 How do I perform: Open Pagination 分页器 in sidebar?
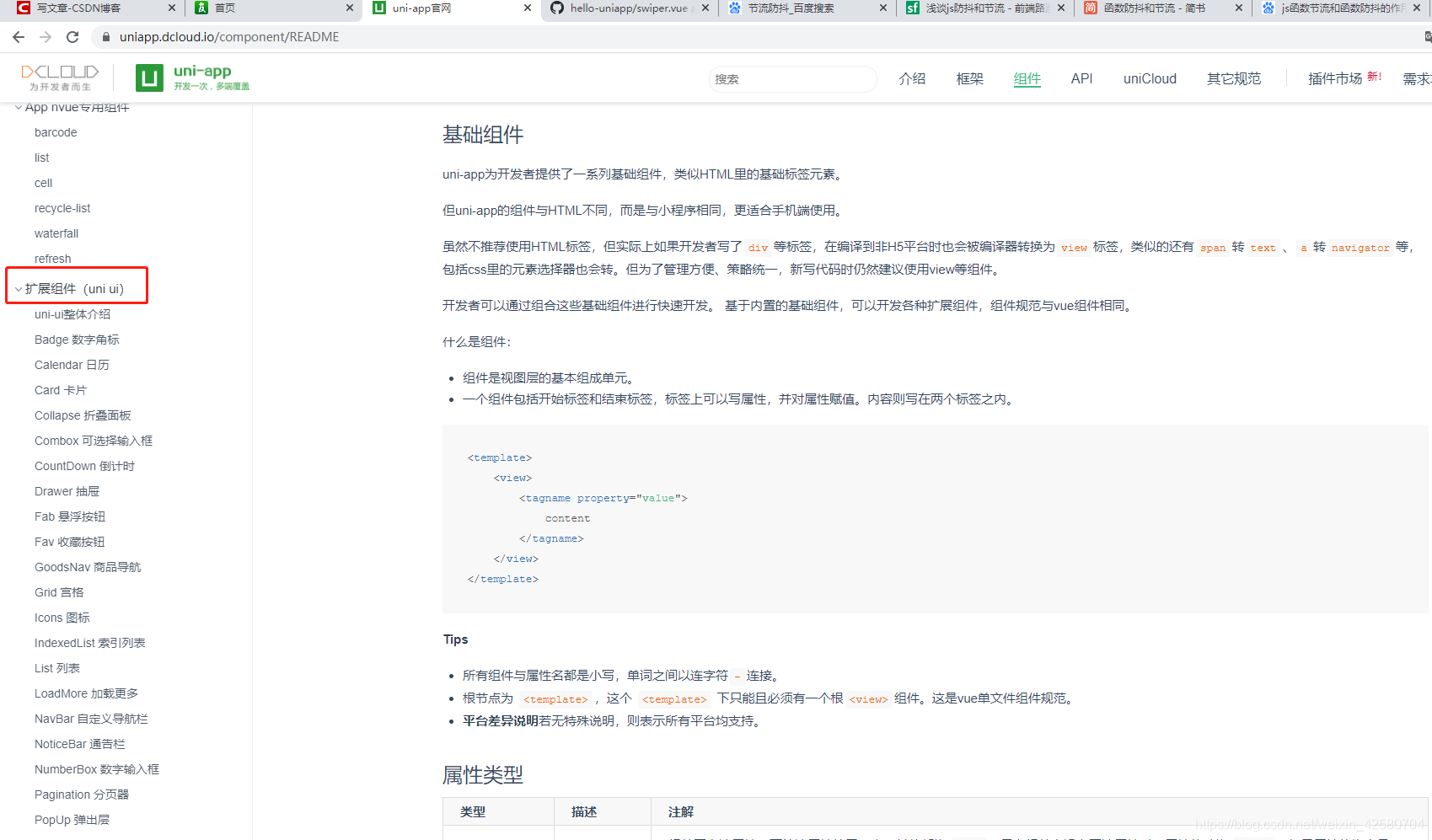point(82,795)
